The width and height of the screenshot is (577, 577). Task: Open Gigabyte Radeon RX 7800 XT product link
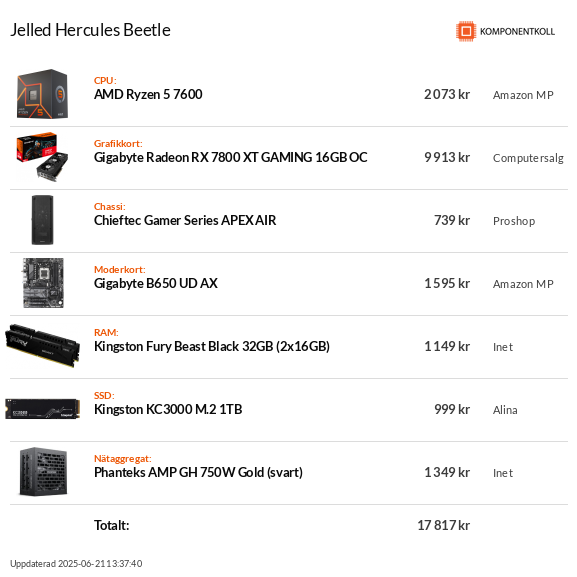[231, 157]
